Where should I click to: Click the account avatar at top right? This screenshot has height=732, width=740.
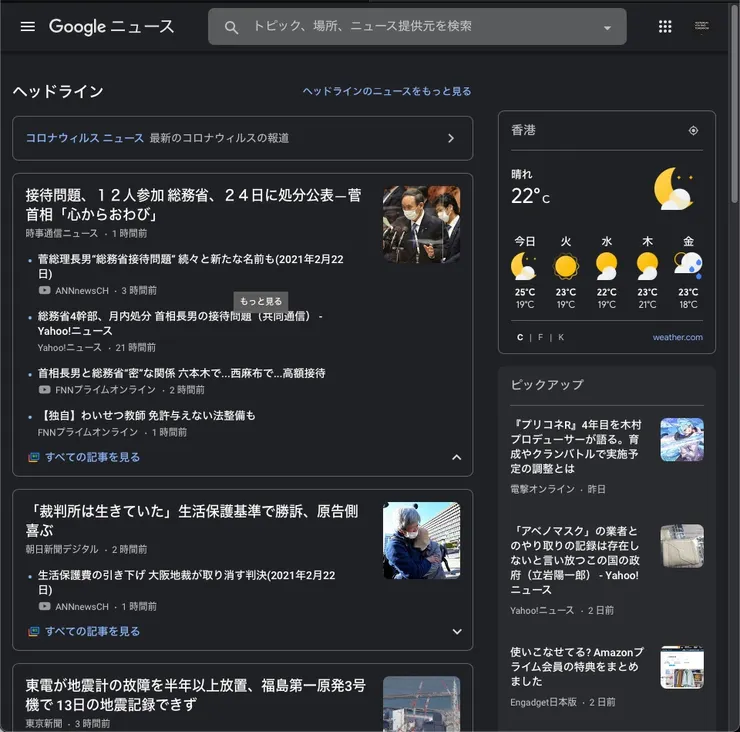702,26
